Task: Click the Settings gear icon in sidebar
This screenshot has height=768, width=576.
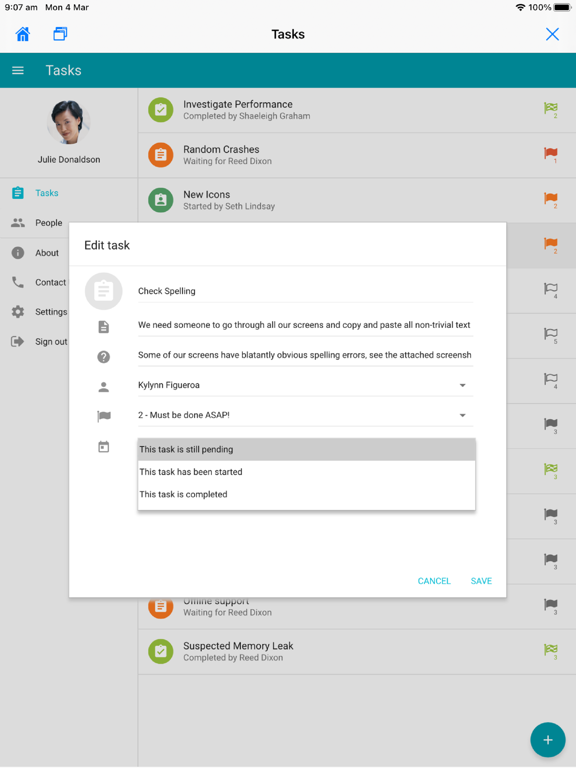Action: pyautogui.click(x=18, y=312)
